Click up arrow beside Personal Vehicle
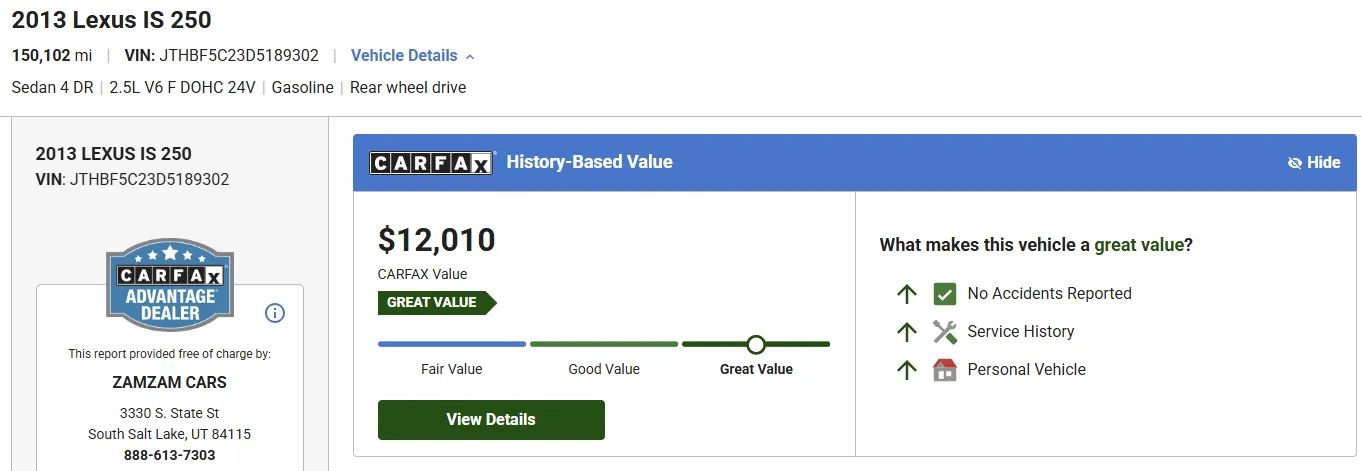The width and height of the screenshot is (1362, 471). (x=907, y=369)
